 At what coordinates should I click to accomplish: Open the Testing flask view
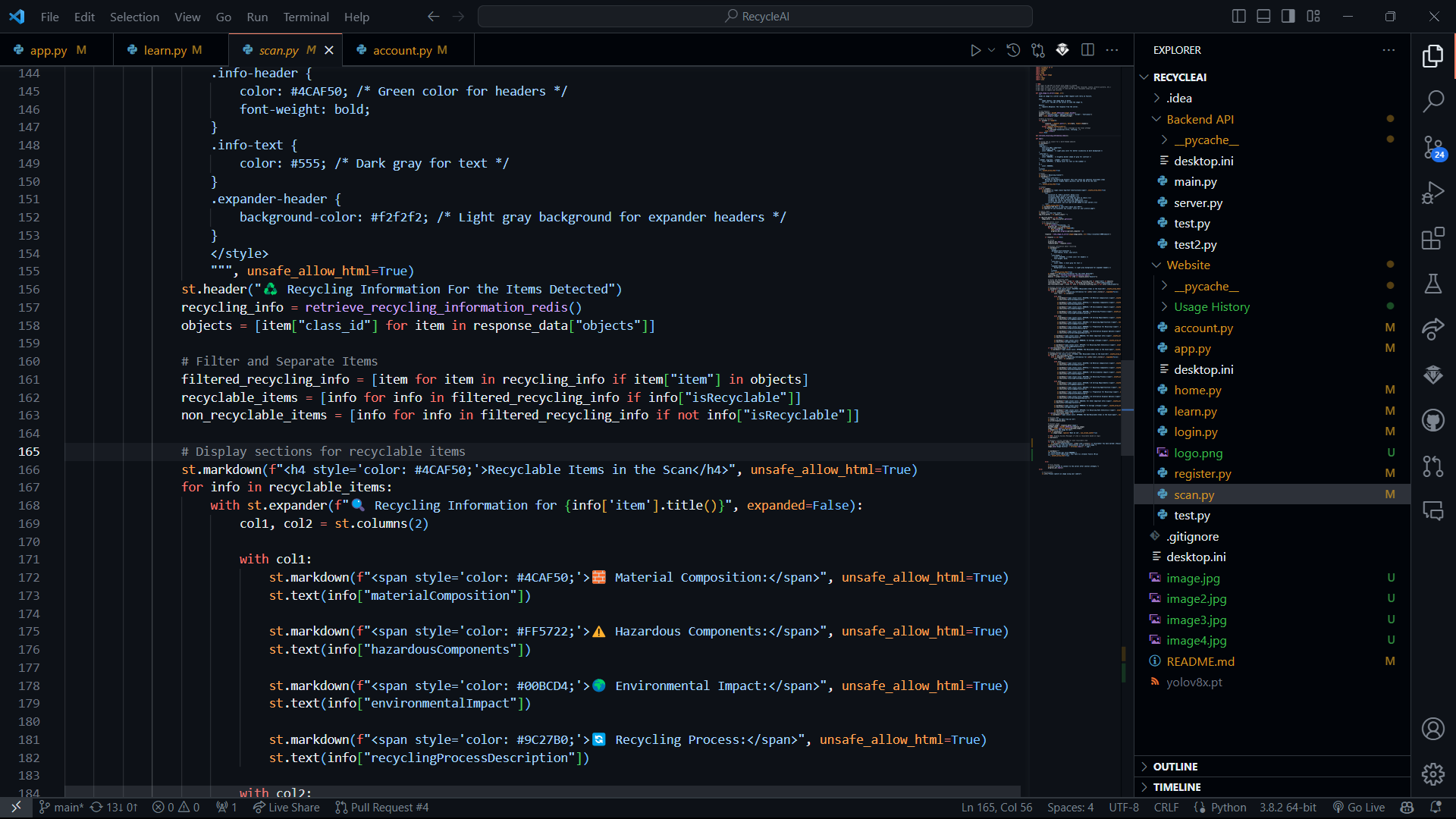[x=1432, y=284]
